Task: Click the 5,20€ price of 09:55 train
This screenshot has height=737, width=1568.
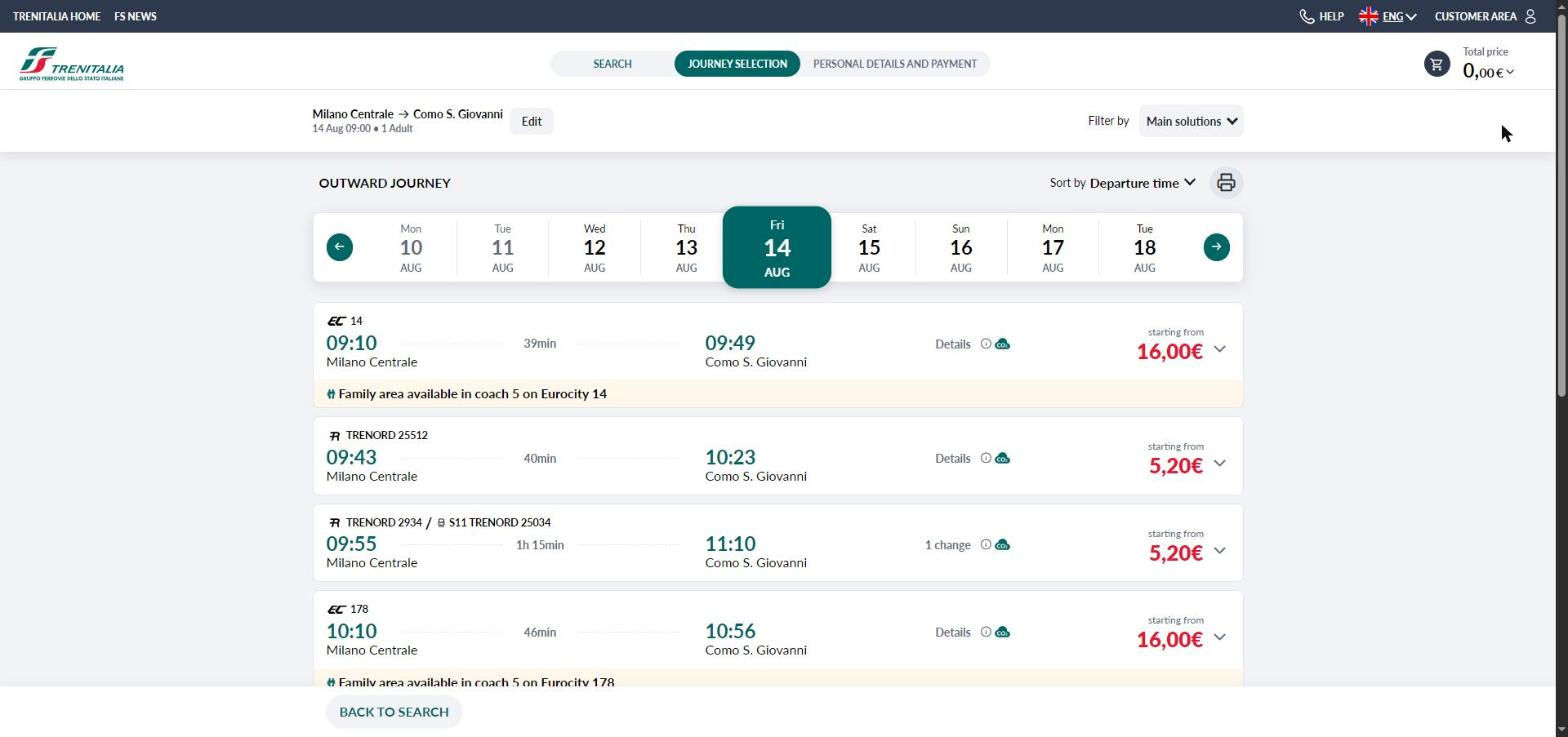Action: pyautogui.click(x=1176, y=552)
